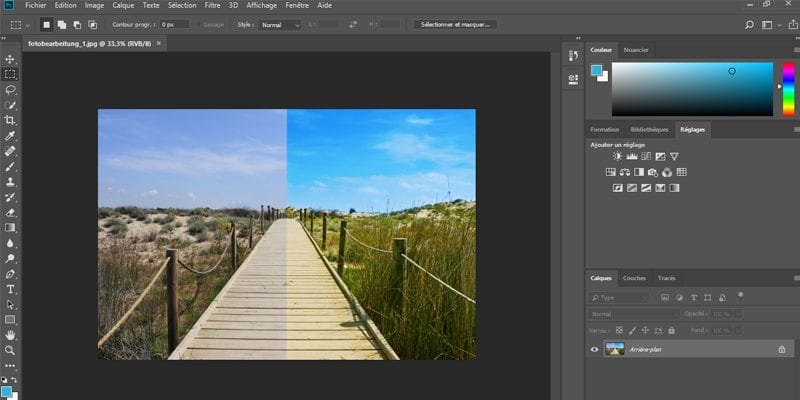Viewport: 800px width, 400px height.
Task: Open the Filtre menu
Action: (212, 6)
